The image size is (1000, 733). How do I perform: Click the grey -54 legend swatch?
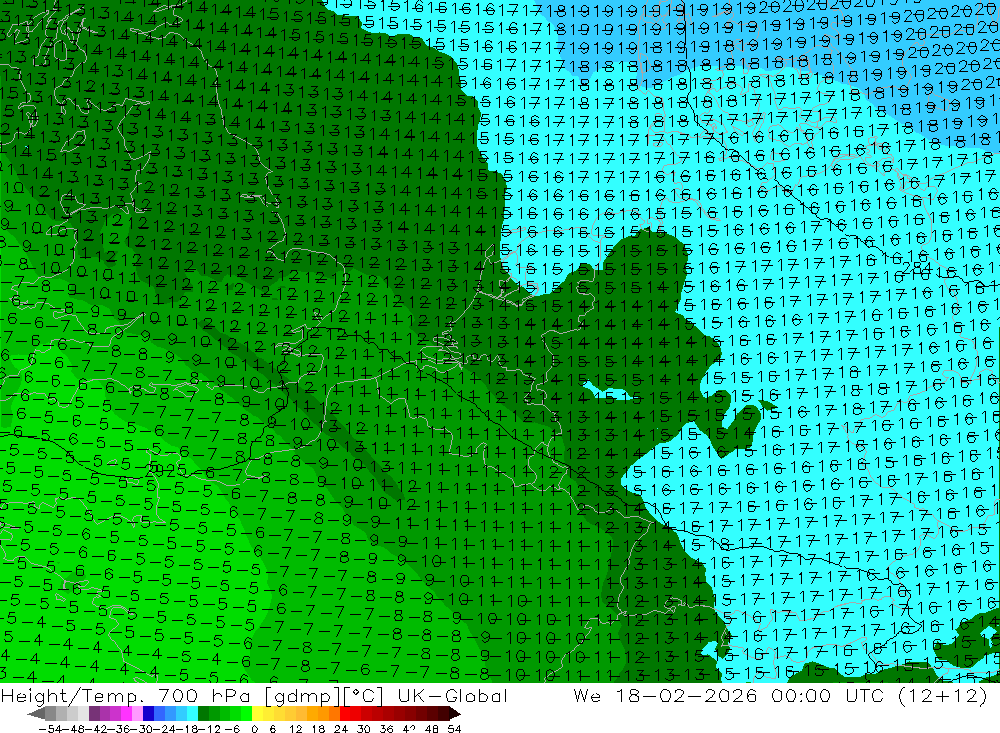pyautogui.click(x=50, y=713)
